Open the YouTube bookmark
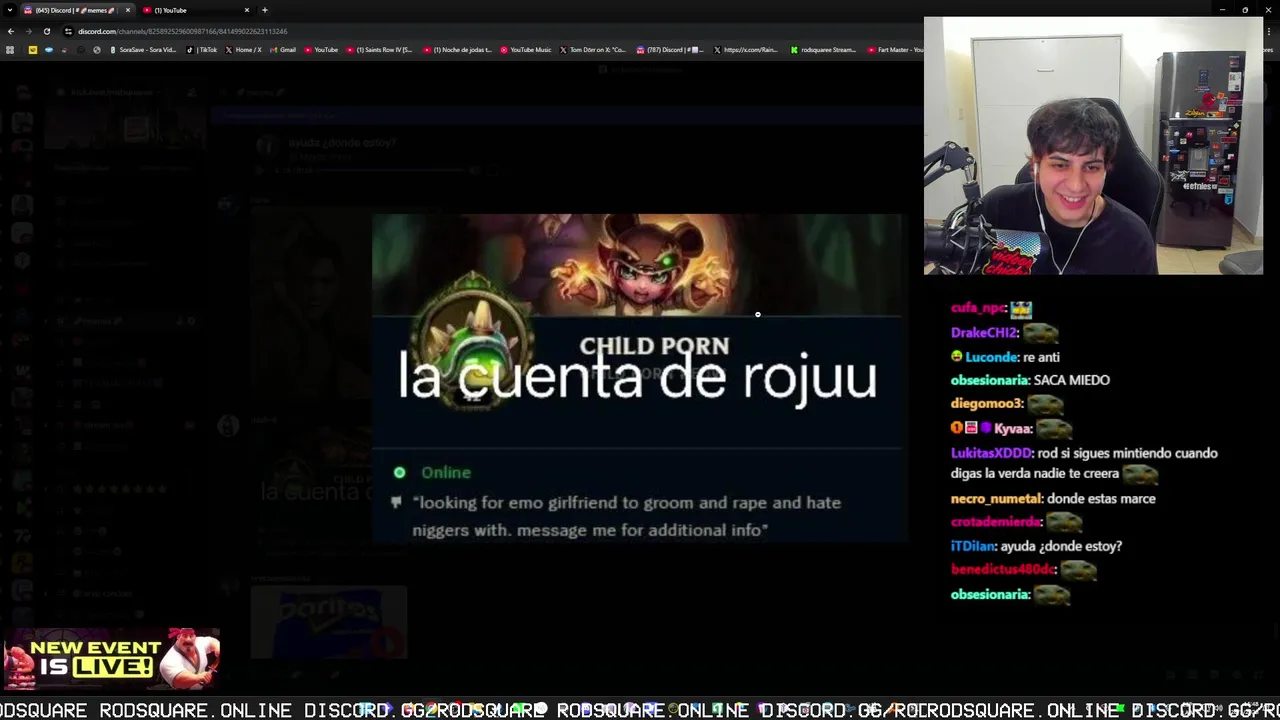The width and height of the screenshot is (1280, 720). (x=321, y=50)
